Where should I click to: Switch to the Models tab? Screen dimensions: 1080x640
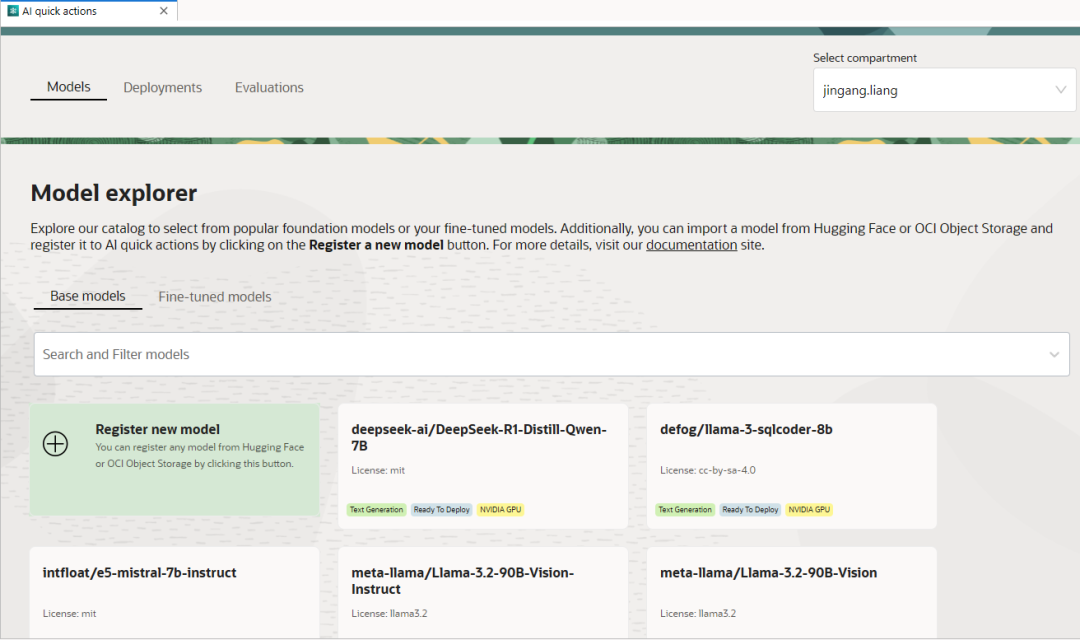point(68,87)
